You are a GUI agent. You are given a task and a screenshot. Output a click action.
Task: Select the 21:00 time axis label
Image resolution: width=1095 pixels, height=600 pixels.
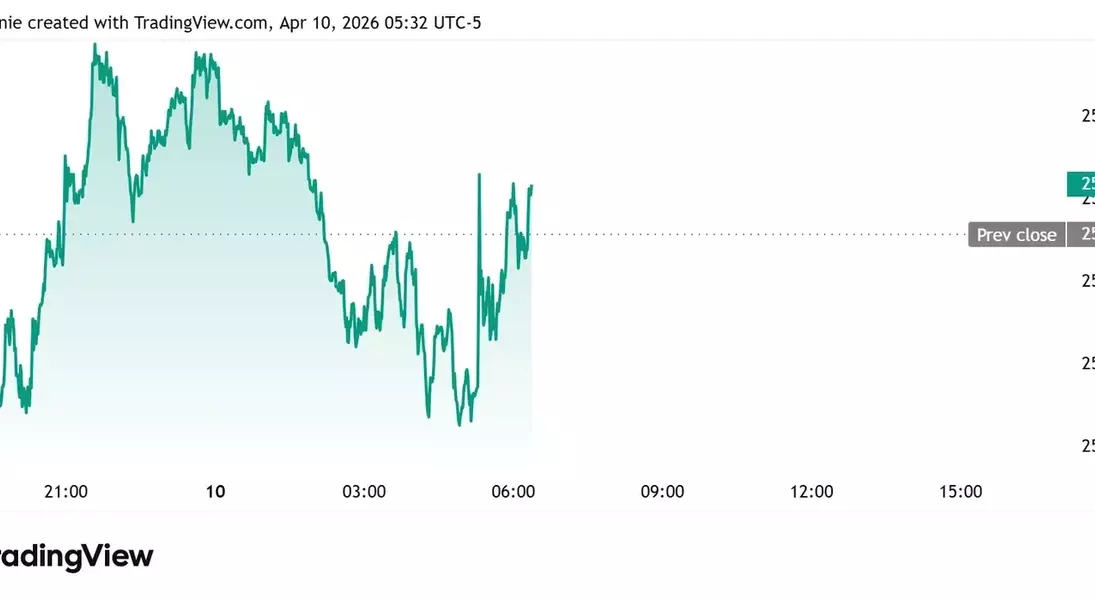tap(67, 491)
